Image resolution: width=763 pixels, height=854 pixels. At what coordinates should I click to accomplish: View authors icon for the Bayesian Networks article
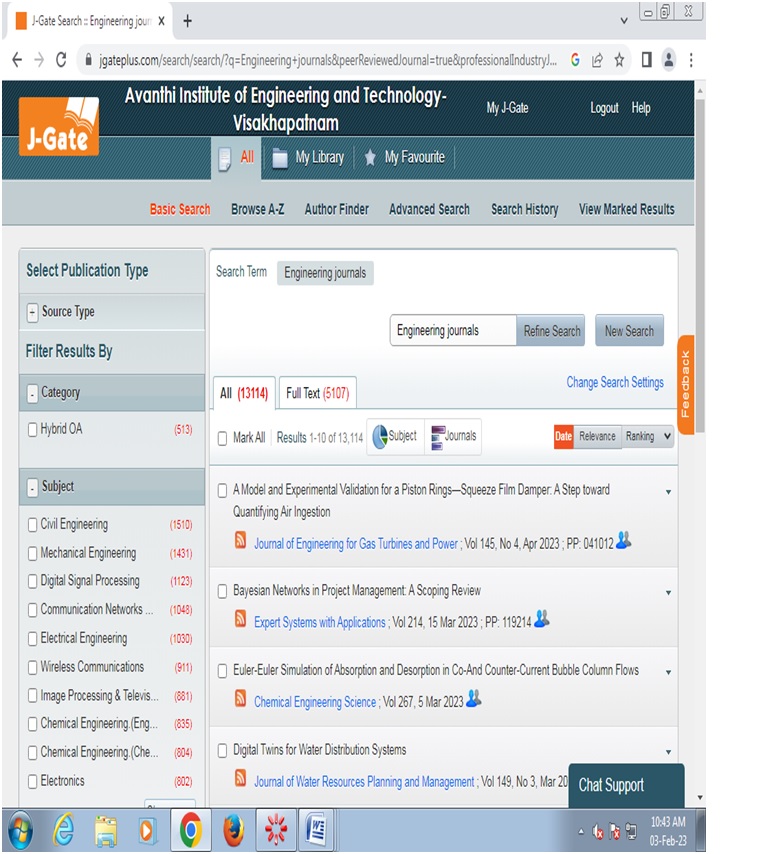(x=541, y=618)
